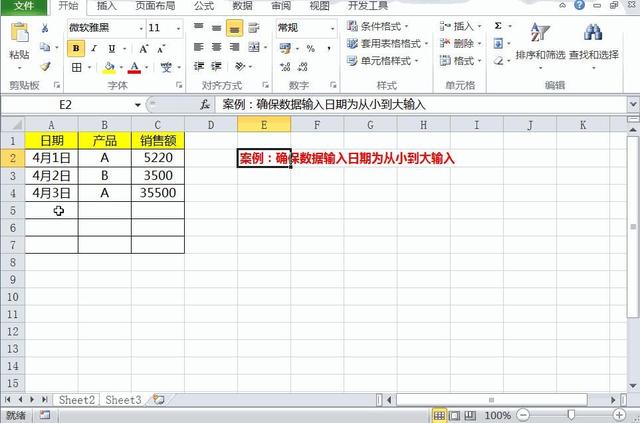
Task: Open the font name dropdown
Action: click(141, 28)
